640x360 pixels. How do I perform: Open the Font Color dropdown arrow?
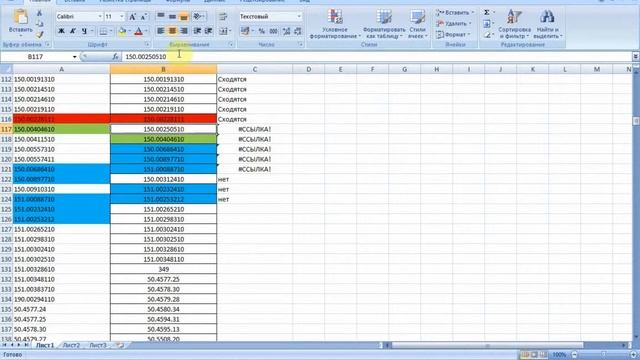coord(146,31)
